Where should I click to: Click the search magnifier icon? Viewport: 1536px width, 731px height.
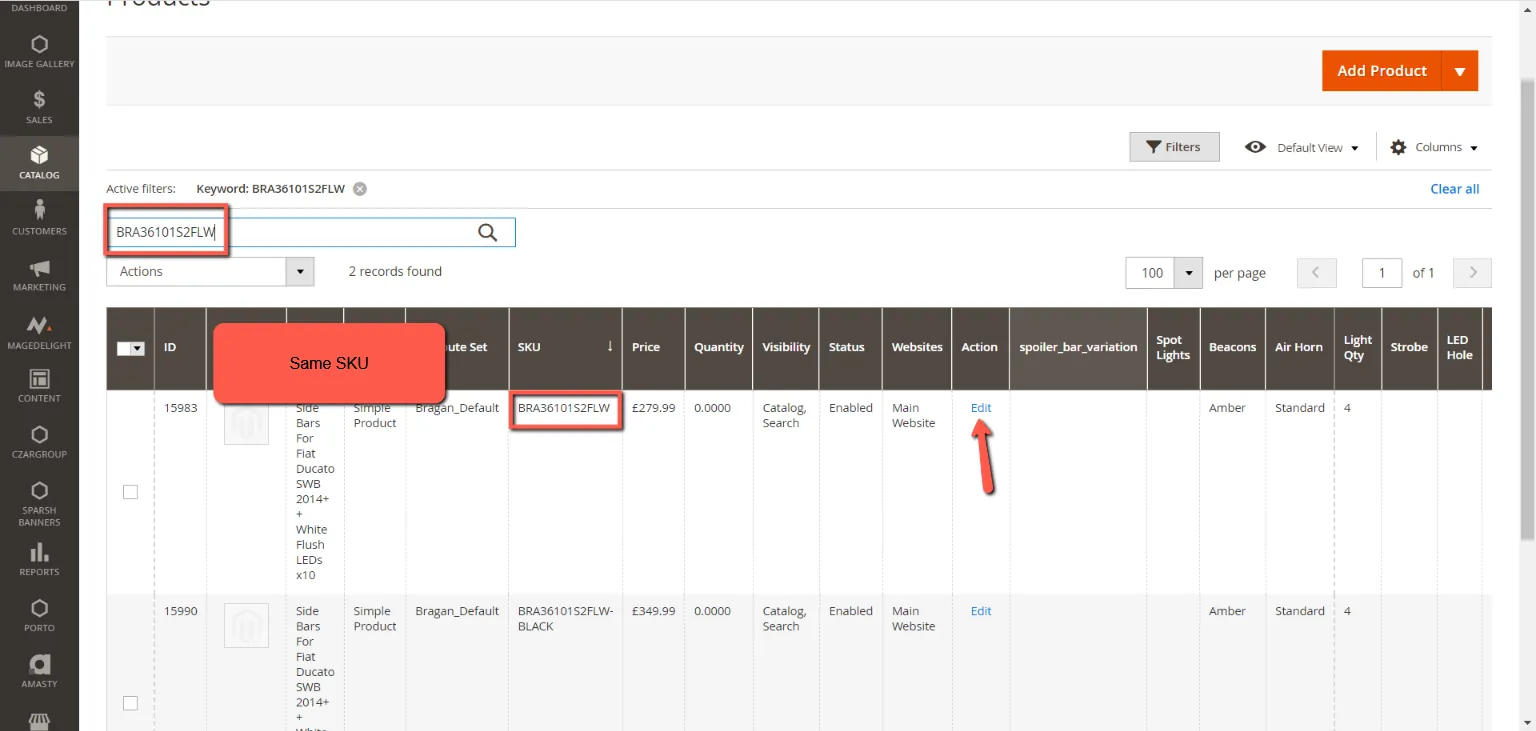coord(487,233)
